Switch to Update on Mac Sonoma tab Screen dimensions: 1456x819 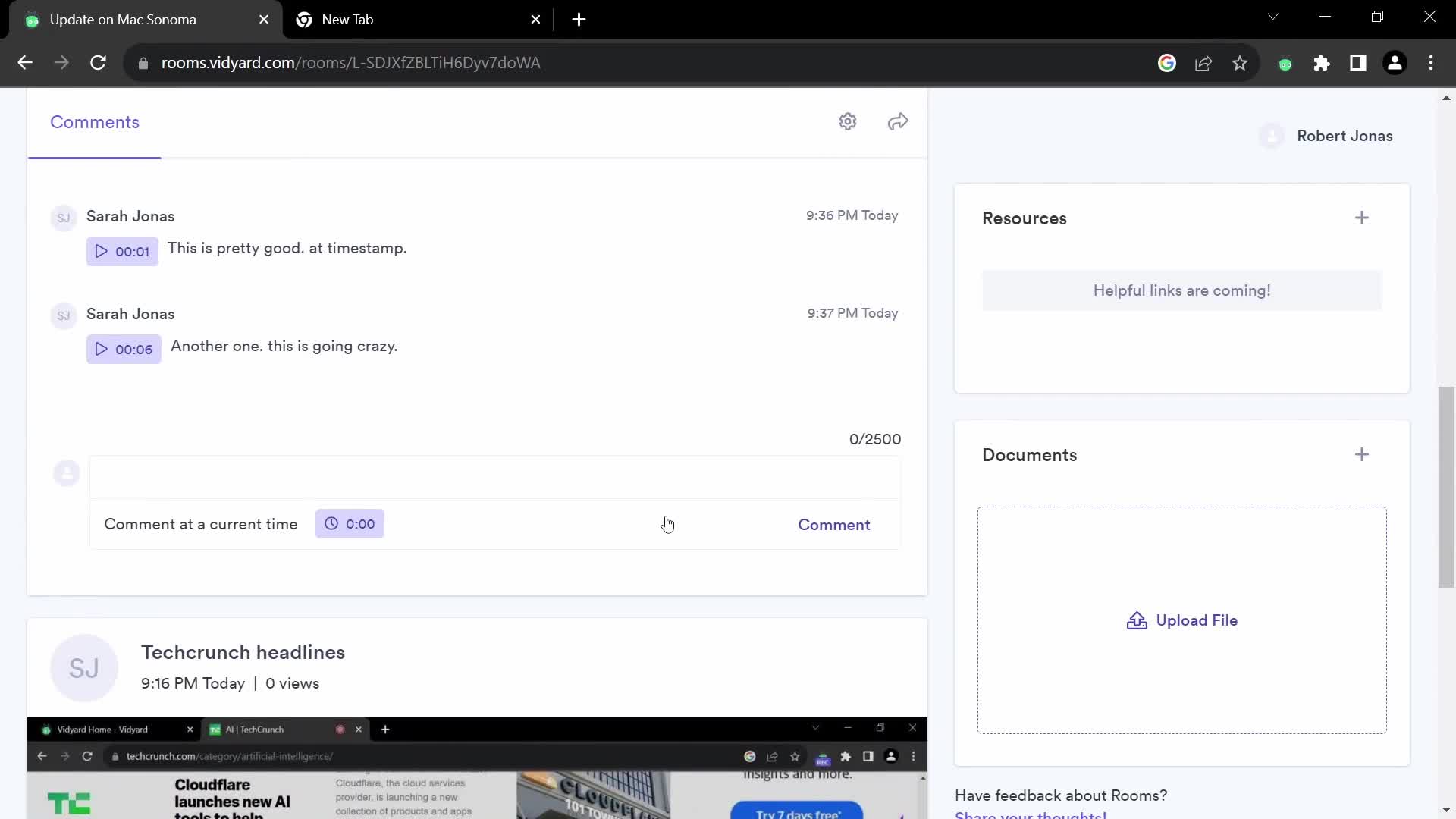coord(144,20)
